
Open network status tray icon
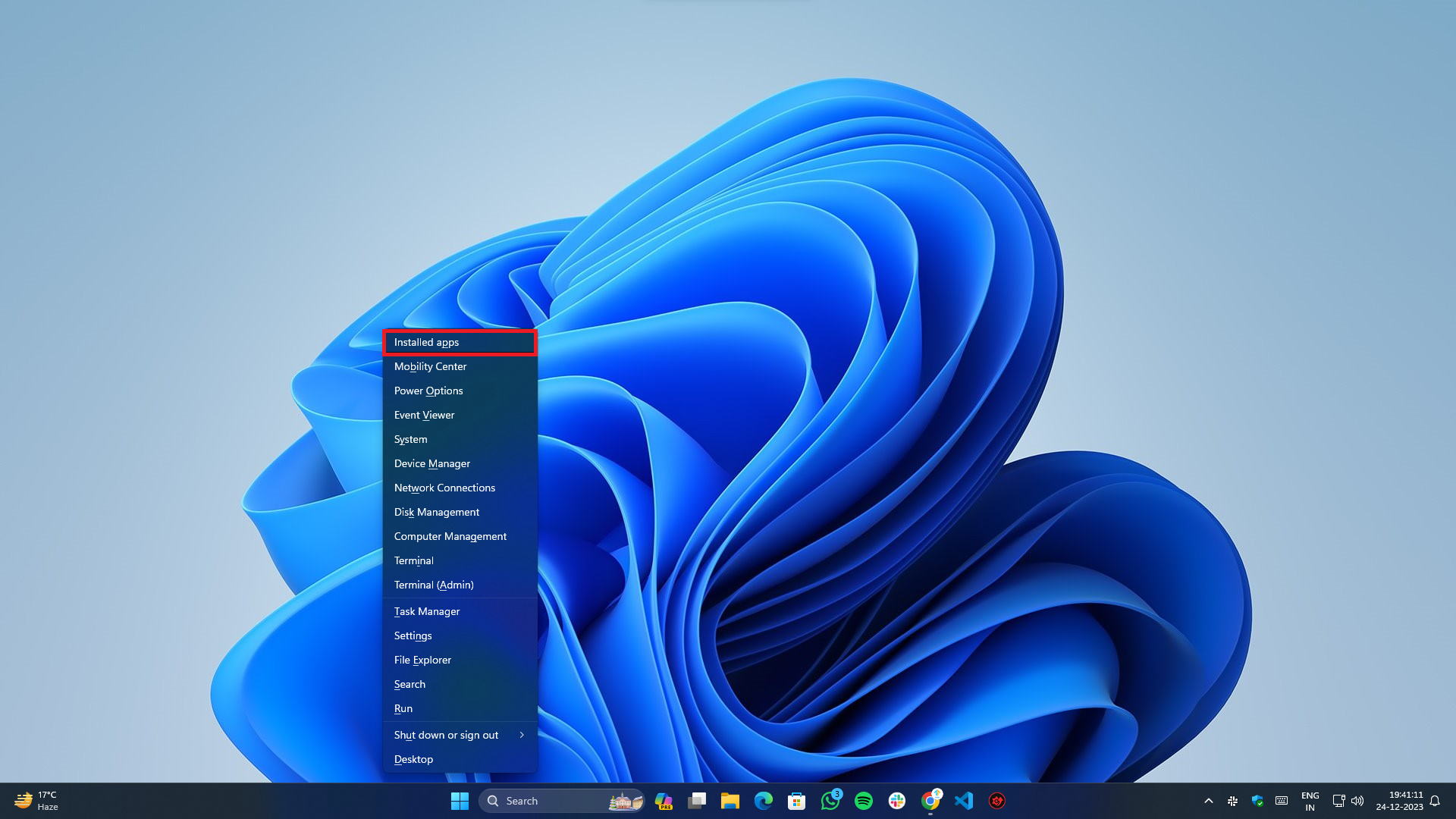1338,801
